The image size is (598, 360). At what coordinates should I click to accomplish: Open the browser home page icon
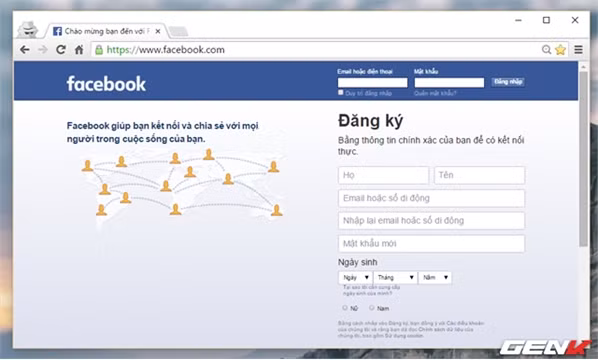[x=79, y=50]
